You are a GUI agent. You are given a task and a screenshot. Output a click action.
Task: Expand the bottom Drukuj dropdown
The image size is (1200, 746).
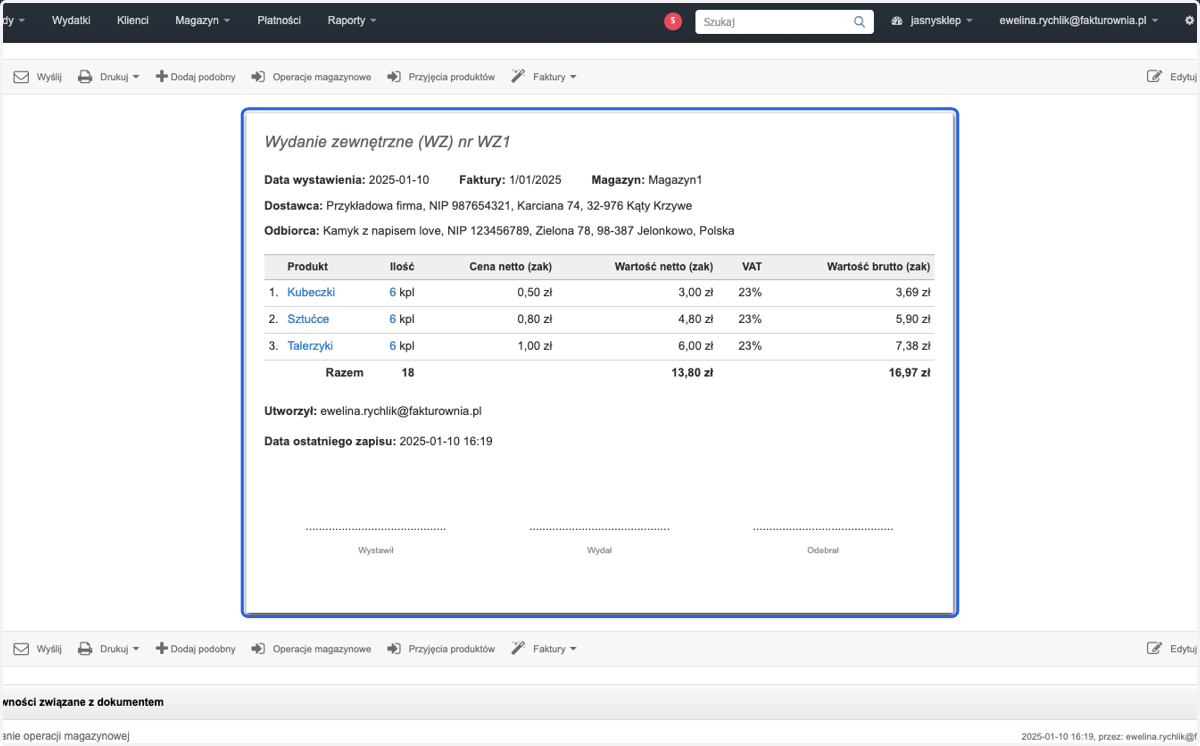(119, 649)
